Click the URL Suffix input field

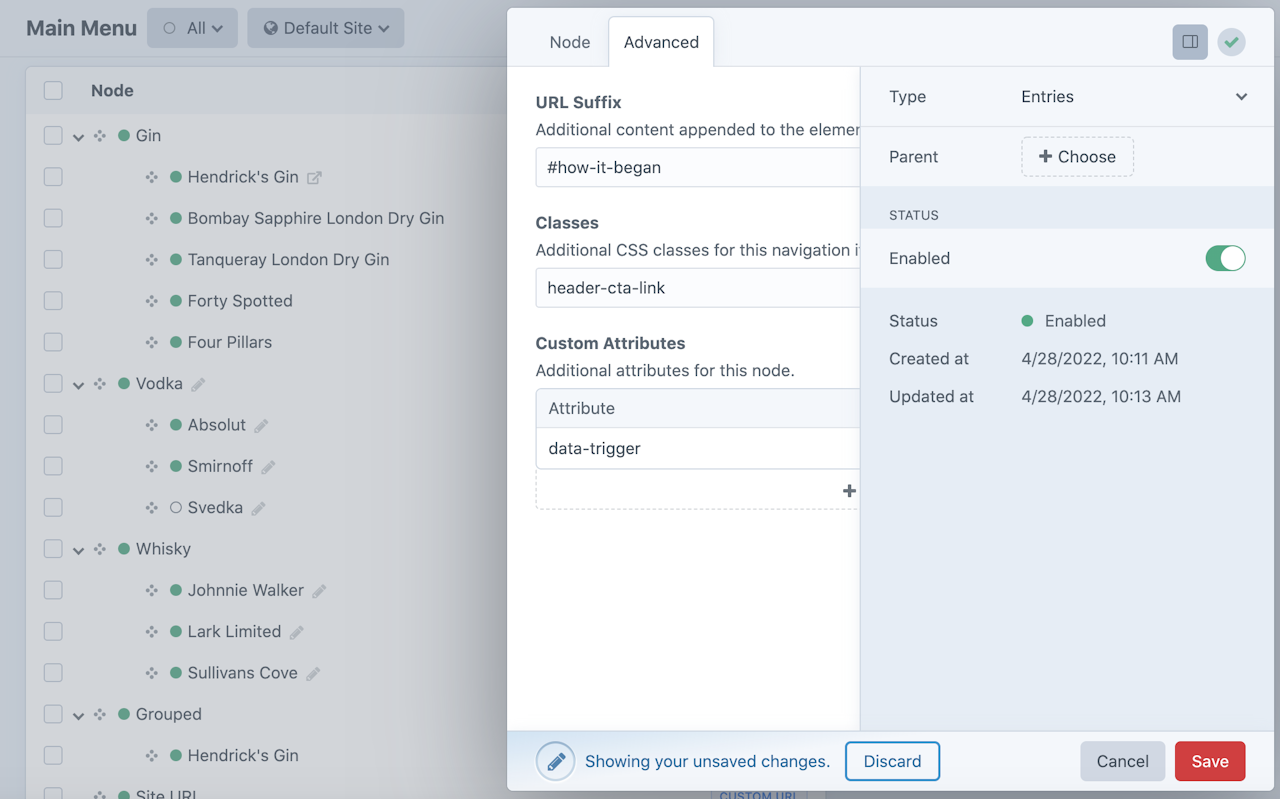698,168
